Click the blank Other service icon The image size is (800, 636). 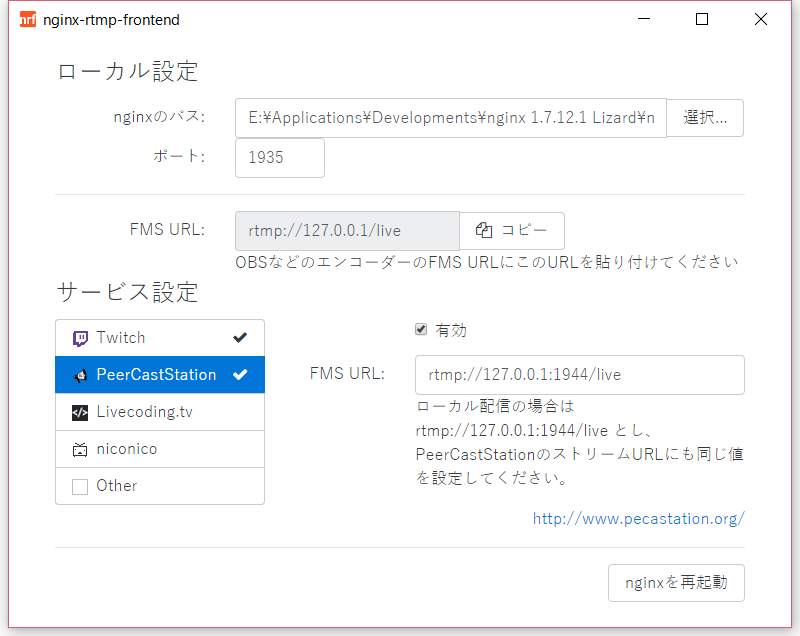click(x=80, y=487)
